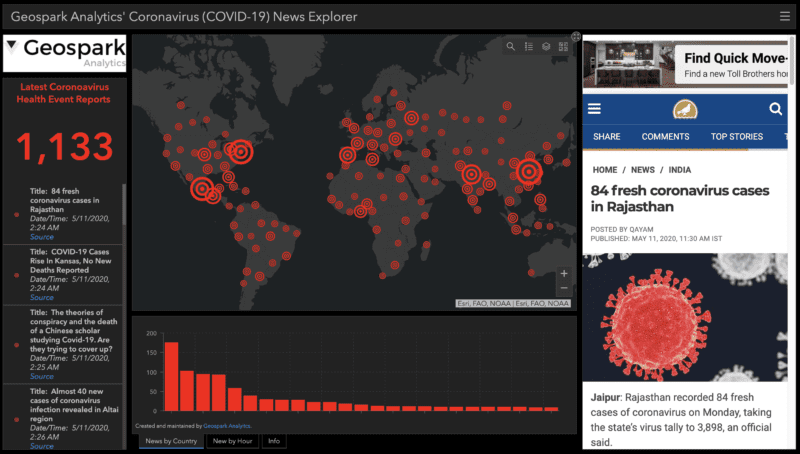
Task: Click the Comments menu item
Action: pos(665,137)
